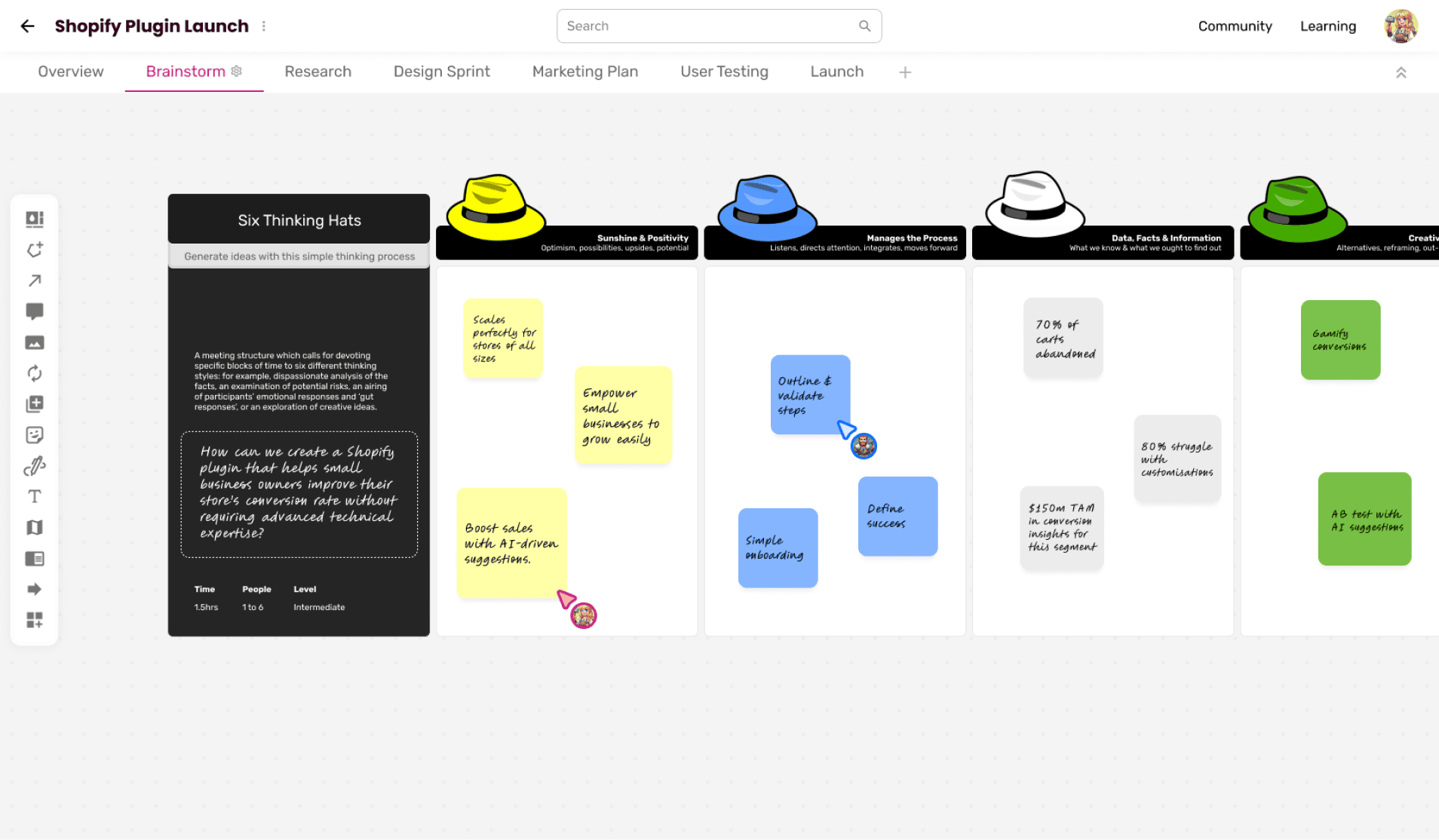This screenshot has height=840, width=1439.
Task: Open the comment tool
Action: coord(35,311)
